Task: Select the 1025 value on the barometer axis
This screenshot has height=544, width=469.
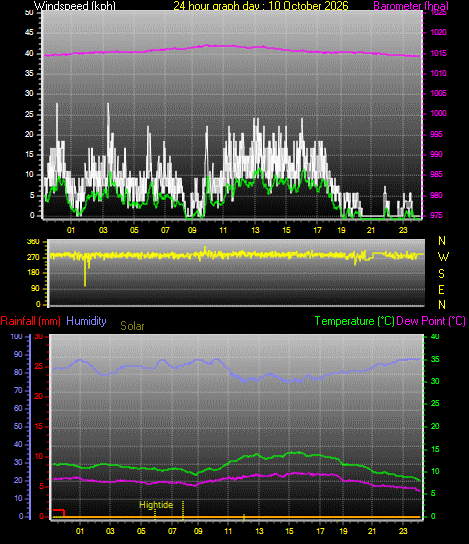Action: coord(438,13)
